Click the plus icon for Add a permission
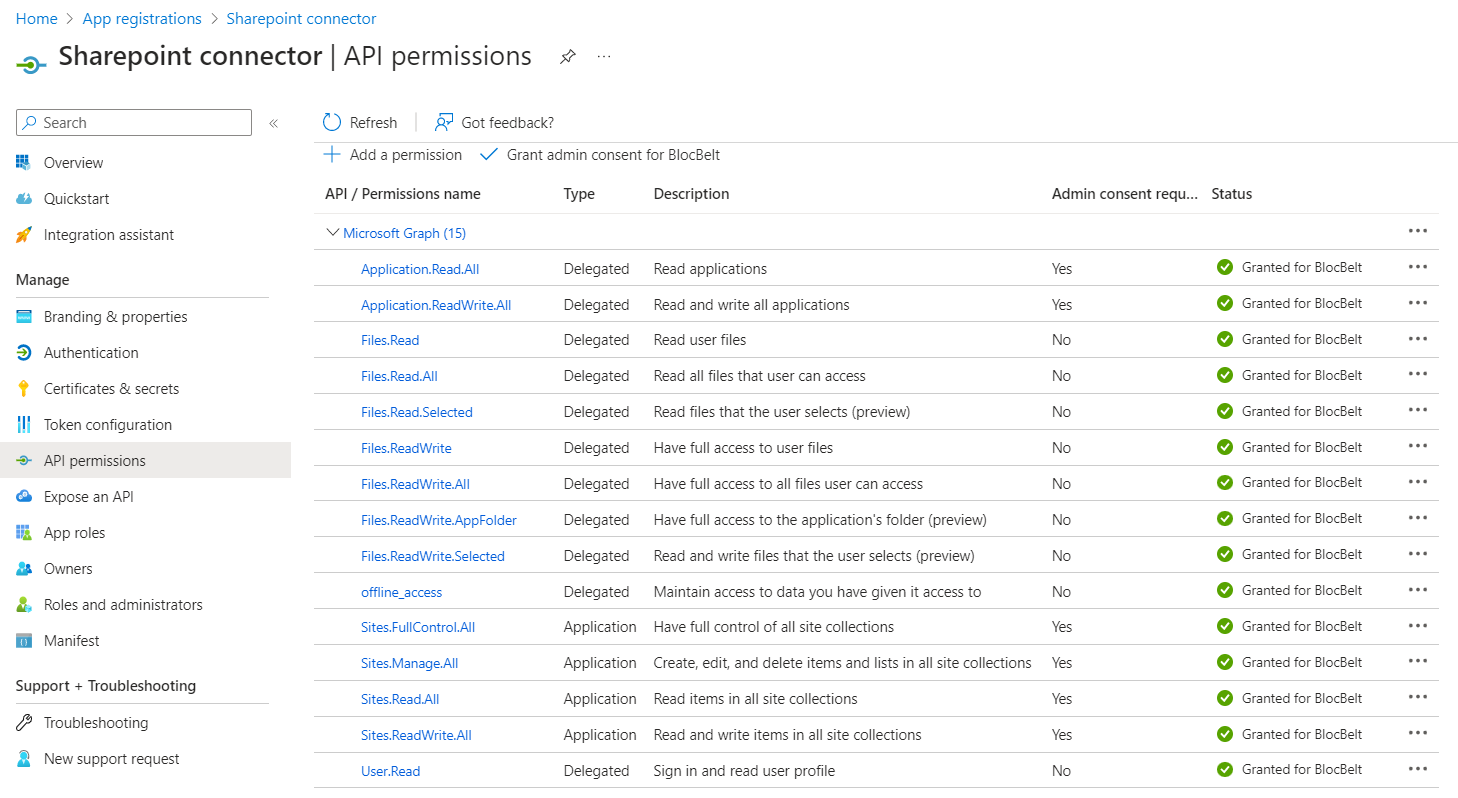Viewport: 1458px width, 798px height. tap(332, 155)
